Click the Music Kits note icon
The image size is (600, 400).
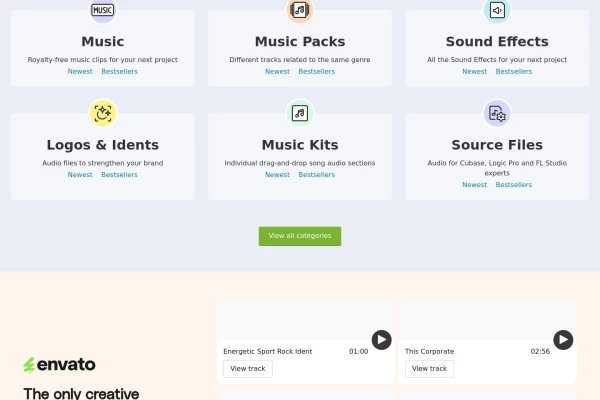point(300,113)
